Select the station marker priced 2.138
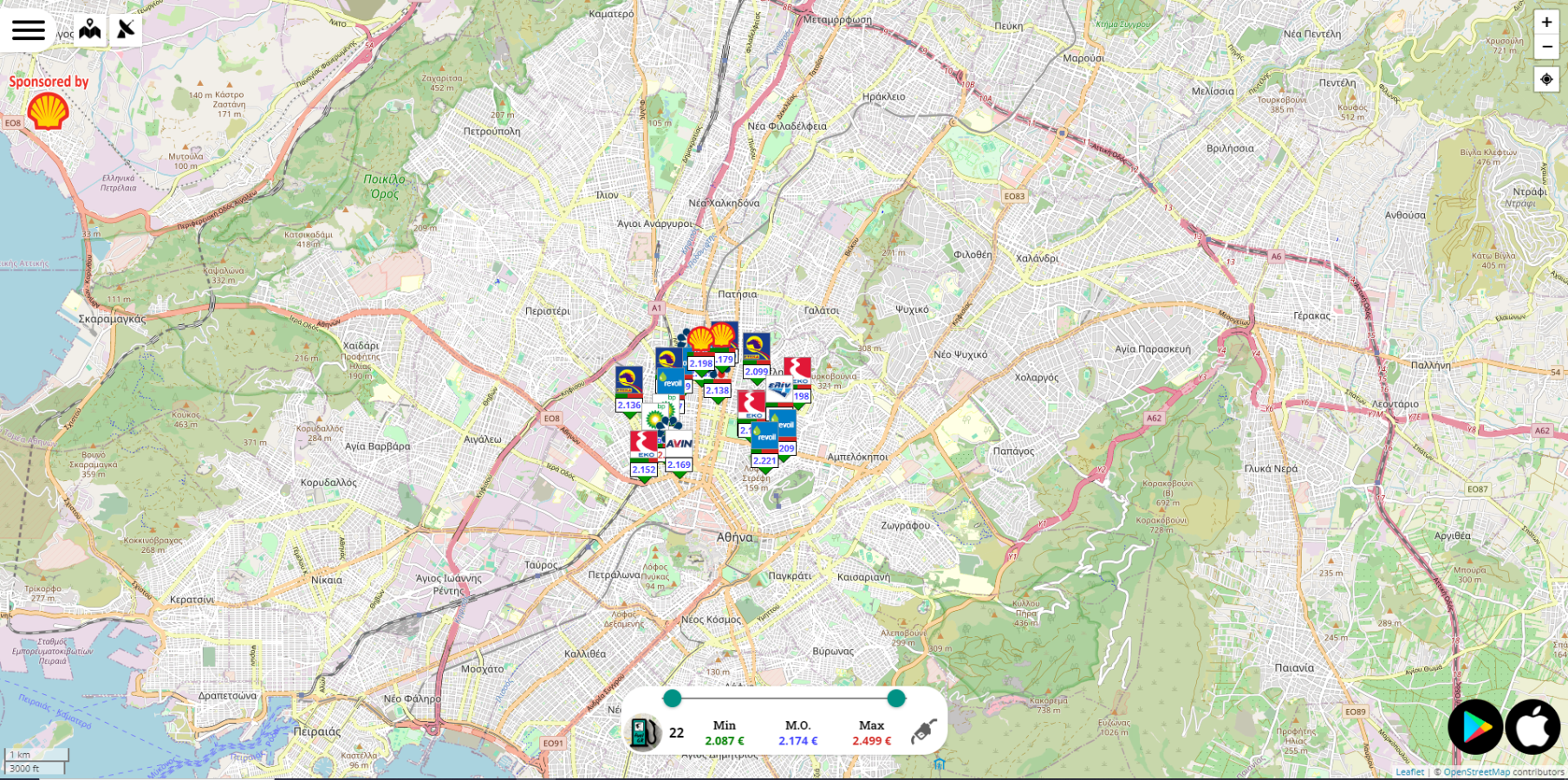 (717, 390)
